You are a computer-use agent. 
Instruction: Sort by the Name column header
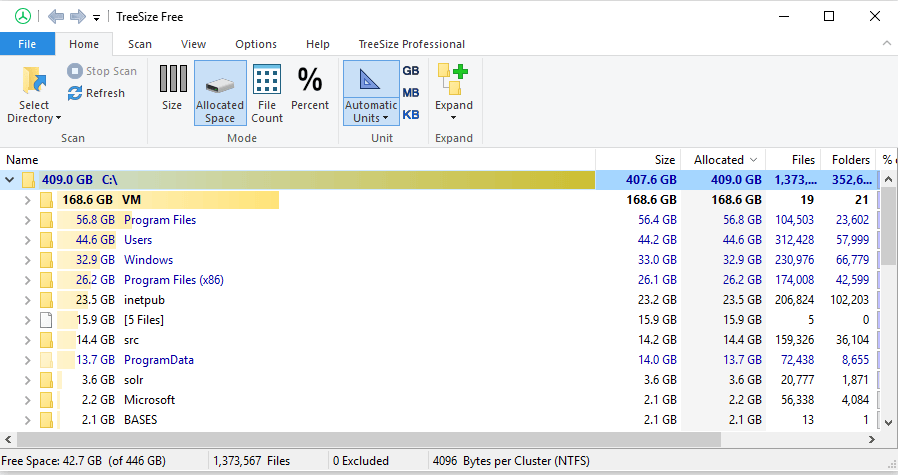coord(298,160)
